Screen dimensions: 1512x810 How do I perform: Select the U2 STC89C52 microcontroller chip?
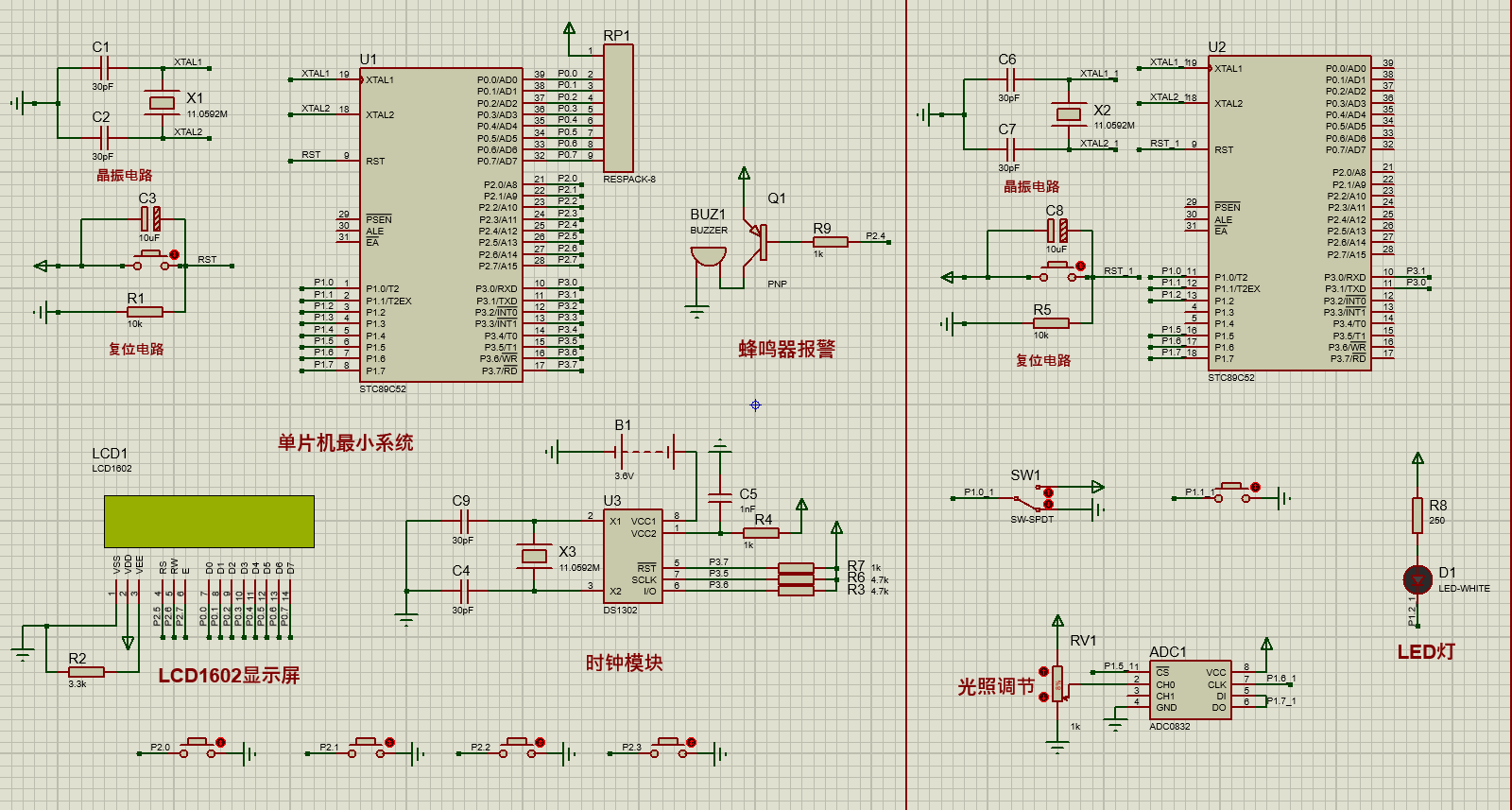pyautogui.click(x=1290, y=213)
